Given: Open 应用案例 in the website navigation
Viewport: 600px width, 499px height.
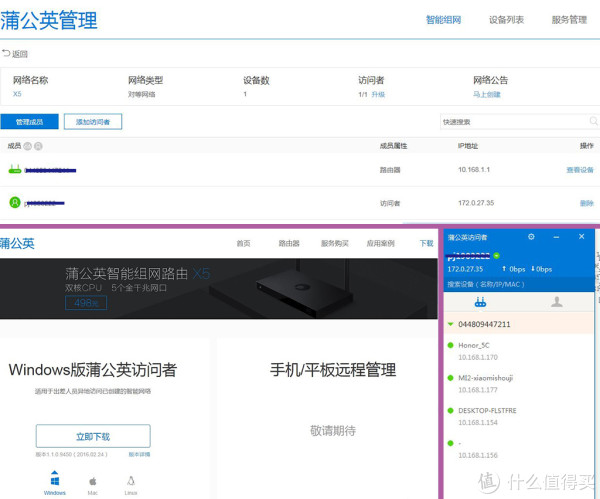Looking at the screenshot, I should click(x=380, y=243).
